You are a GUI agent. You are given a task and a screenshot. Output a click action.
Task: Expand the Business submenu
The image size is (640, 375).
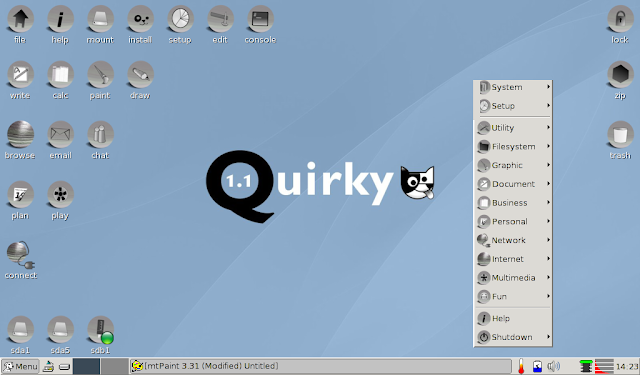click(513, 203)
